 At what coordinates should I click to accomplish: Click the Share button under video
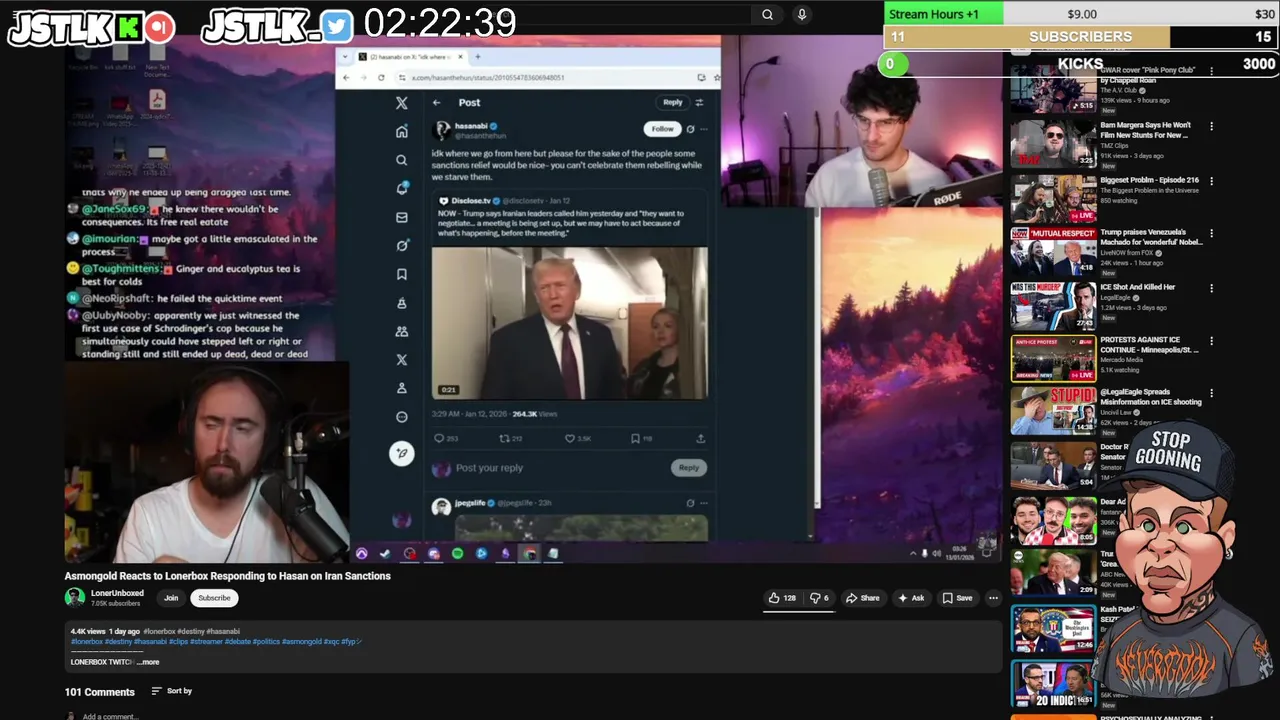(863, 598)
